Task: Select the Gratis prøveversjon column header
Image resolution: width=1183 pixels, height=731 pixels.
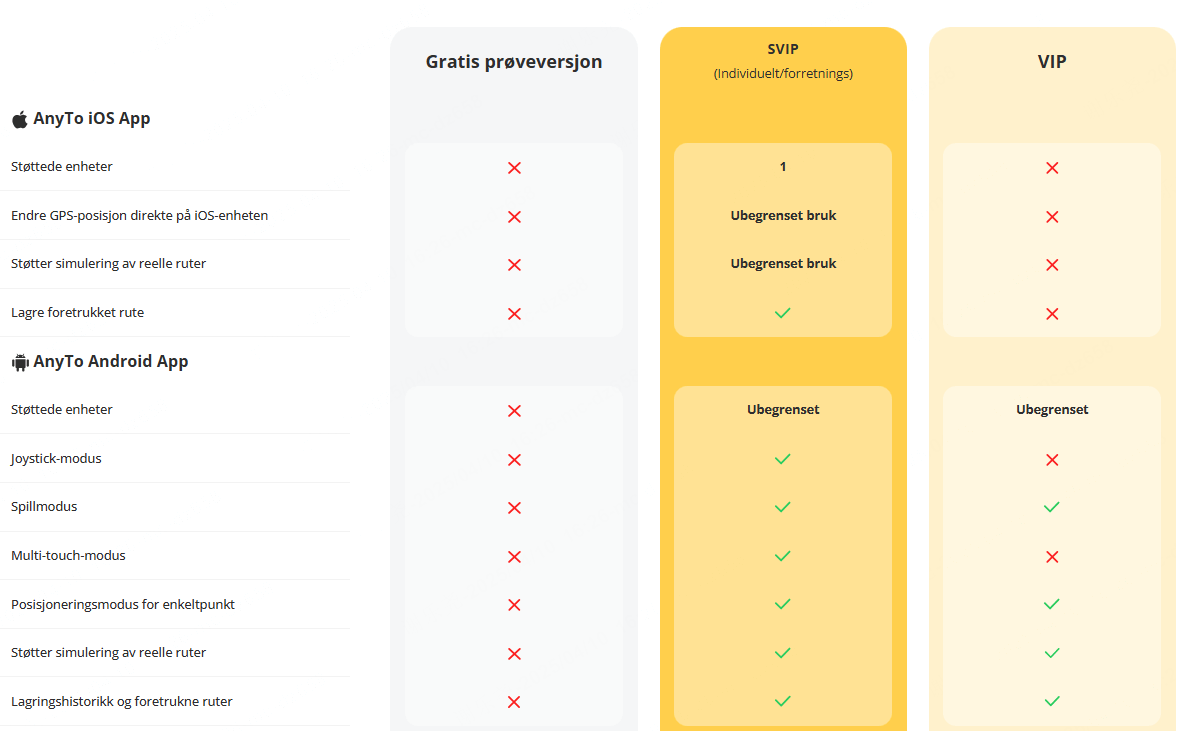Action: (x=514, y=61)
